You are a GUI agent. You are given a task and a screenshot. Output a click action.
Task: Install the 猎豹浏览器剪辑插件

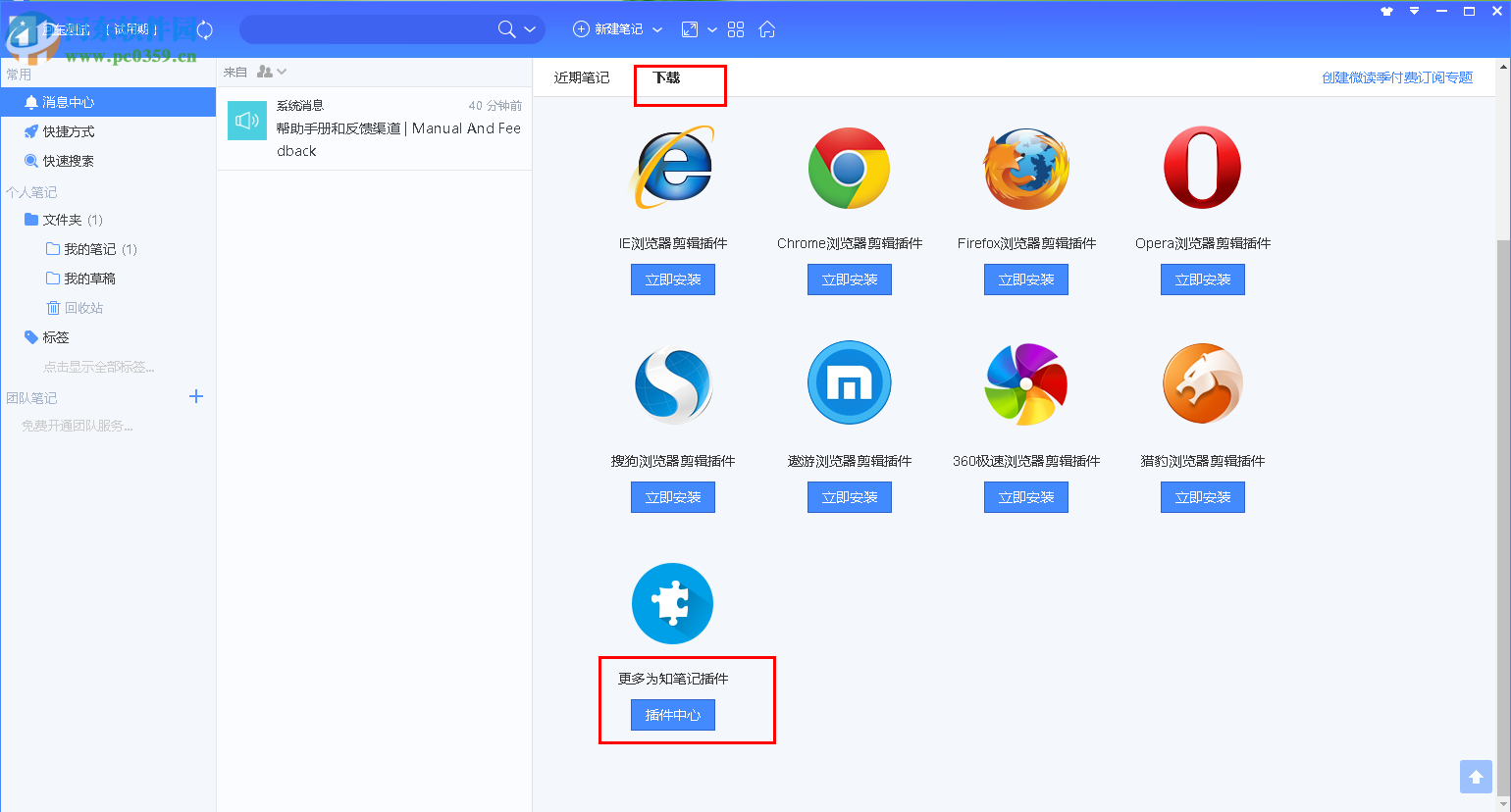click(1203, 497)
